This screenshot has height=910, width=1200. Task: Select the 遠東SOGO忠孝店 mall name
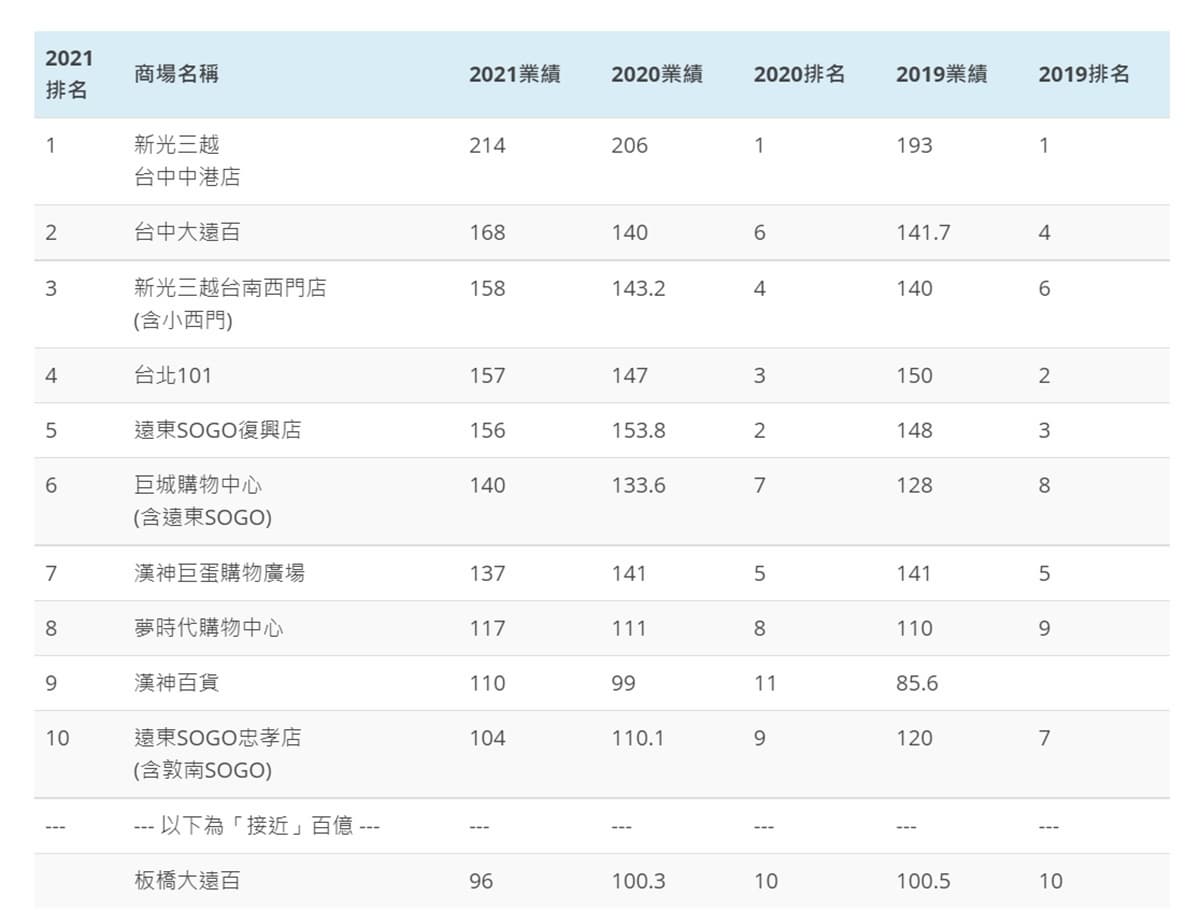pyautogui.click(x=218, y=738)
